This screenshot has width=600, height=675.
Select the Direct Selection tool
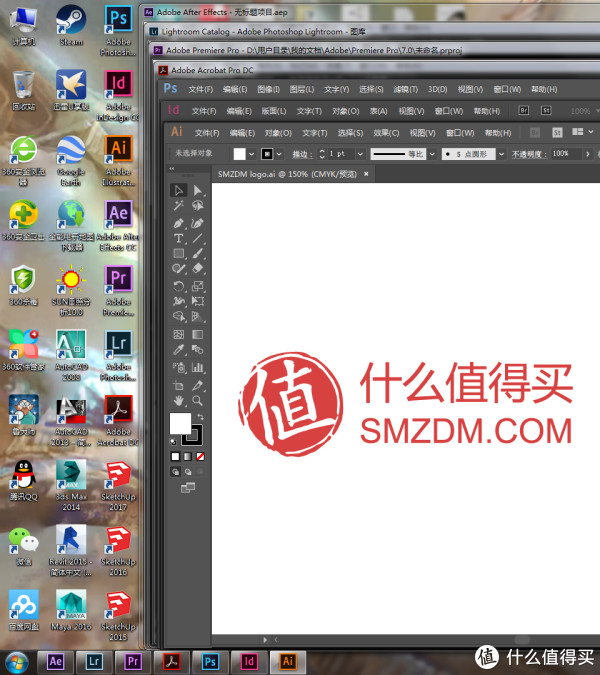197,190
